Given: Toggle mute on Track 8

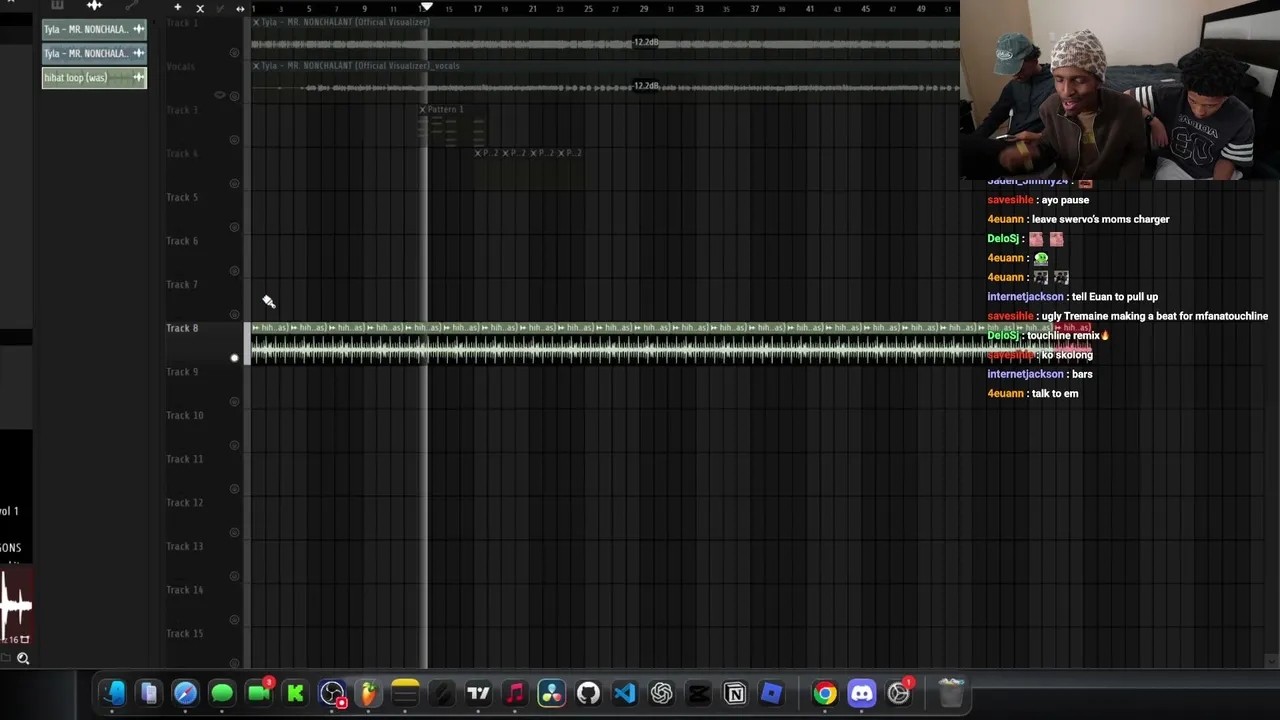Looking at the screenshot, I should (234, 358).
